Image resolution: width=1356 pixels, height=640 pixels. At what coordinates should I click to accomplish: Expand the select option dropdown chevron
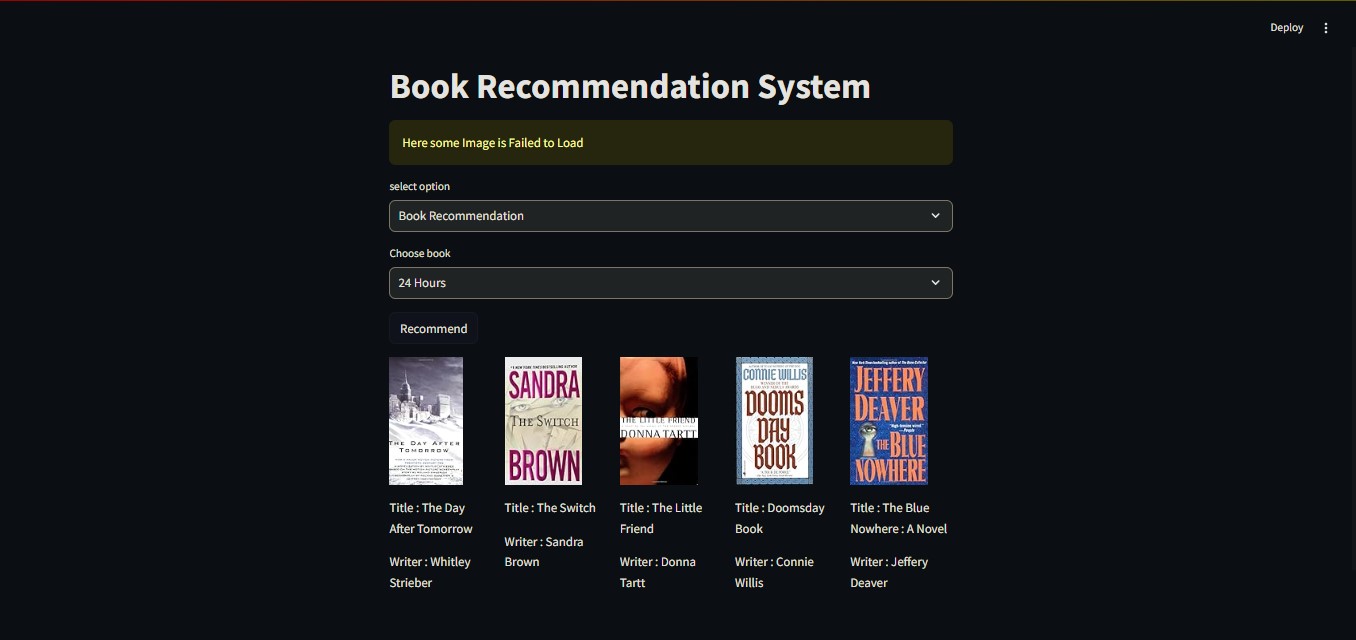point(936,216)
